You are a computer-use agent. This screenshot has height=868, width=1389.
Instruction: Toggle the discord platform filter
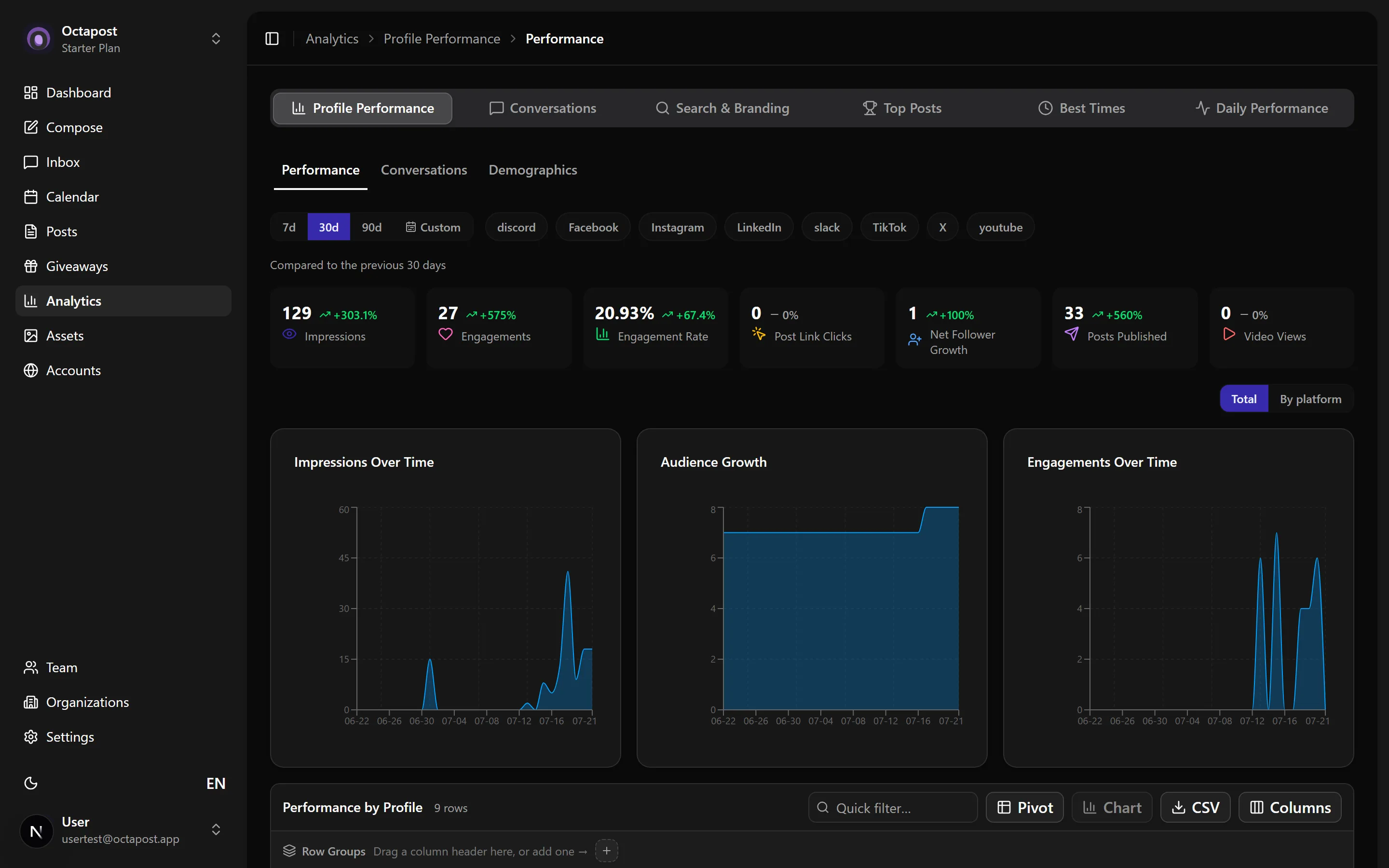pos(516,227)
